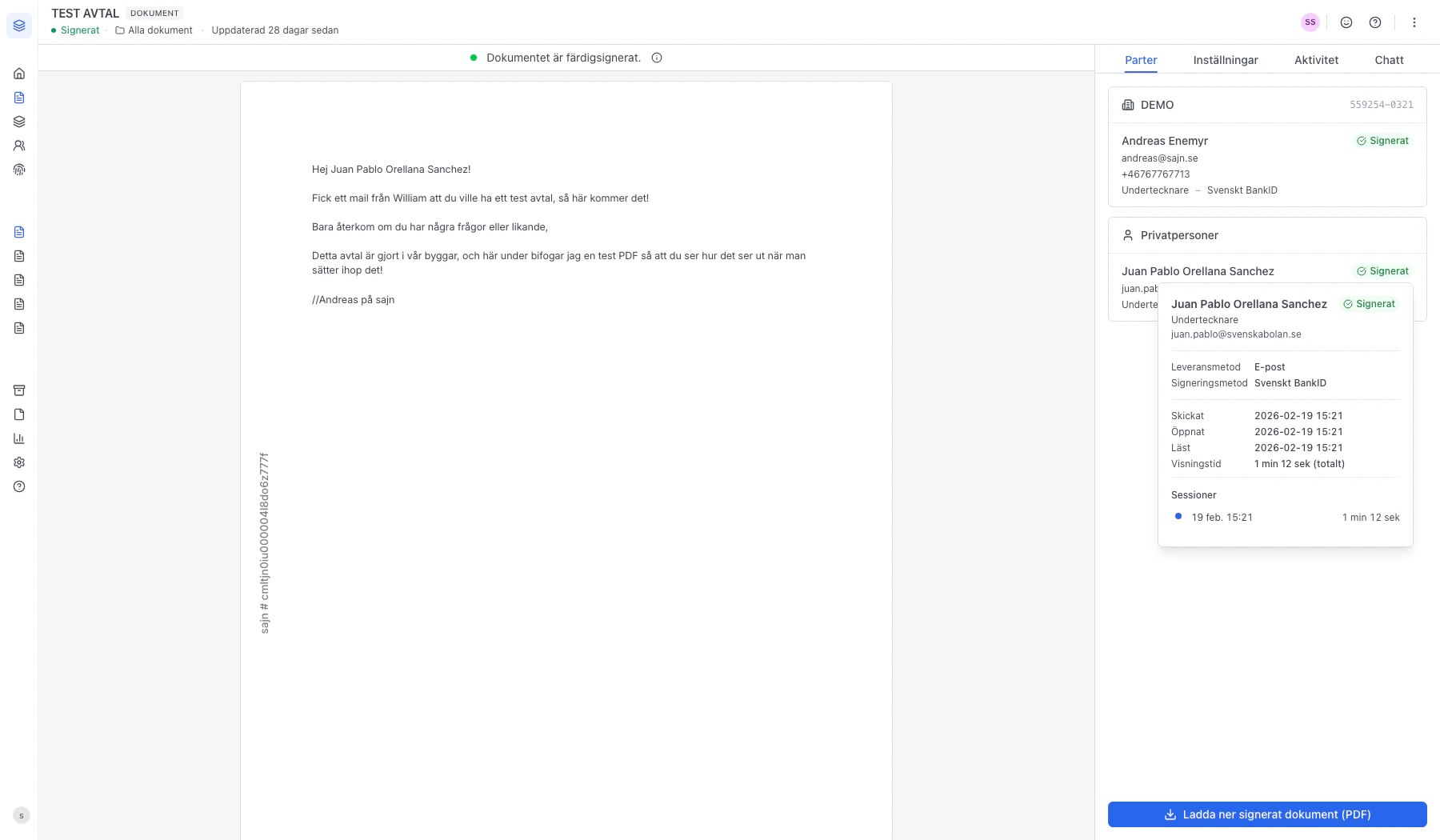1440x840 pixels.
Task: Click the 'Sessioner' heading in popup
Action: (x=1194, y=495)
